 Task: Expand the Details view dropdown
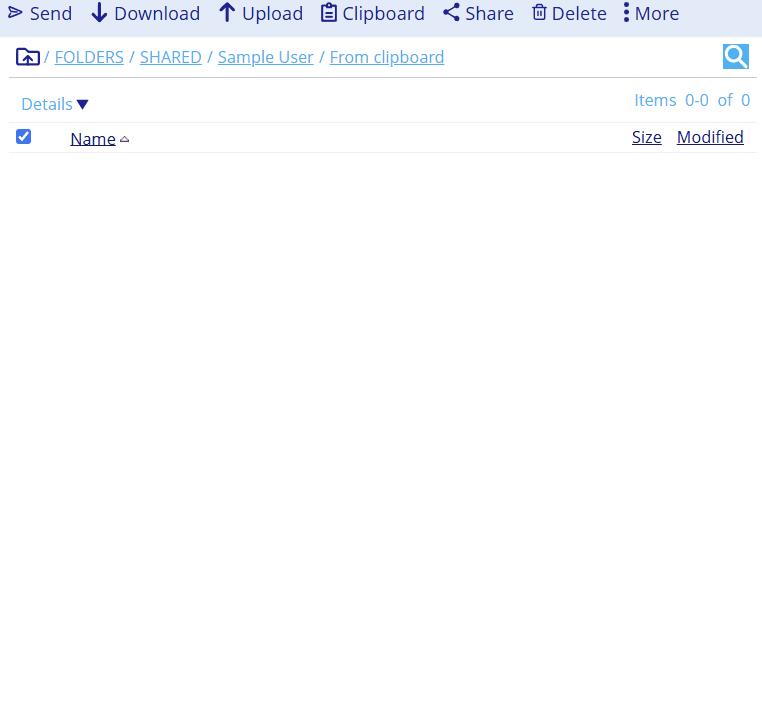coord(55,104)
